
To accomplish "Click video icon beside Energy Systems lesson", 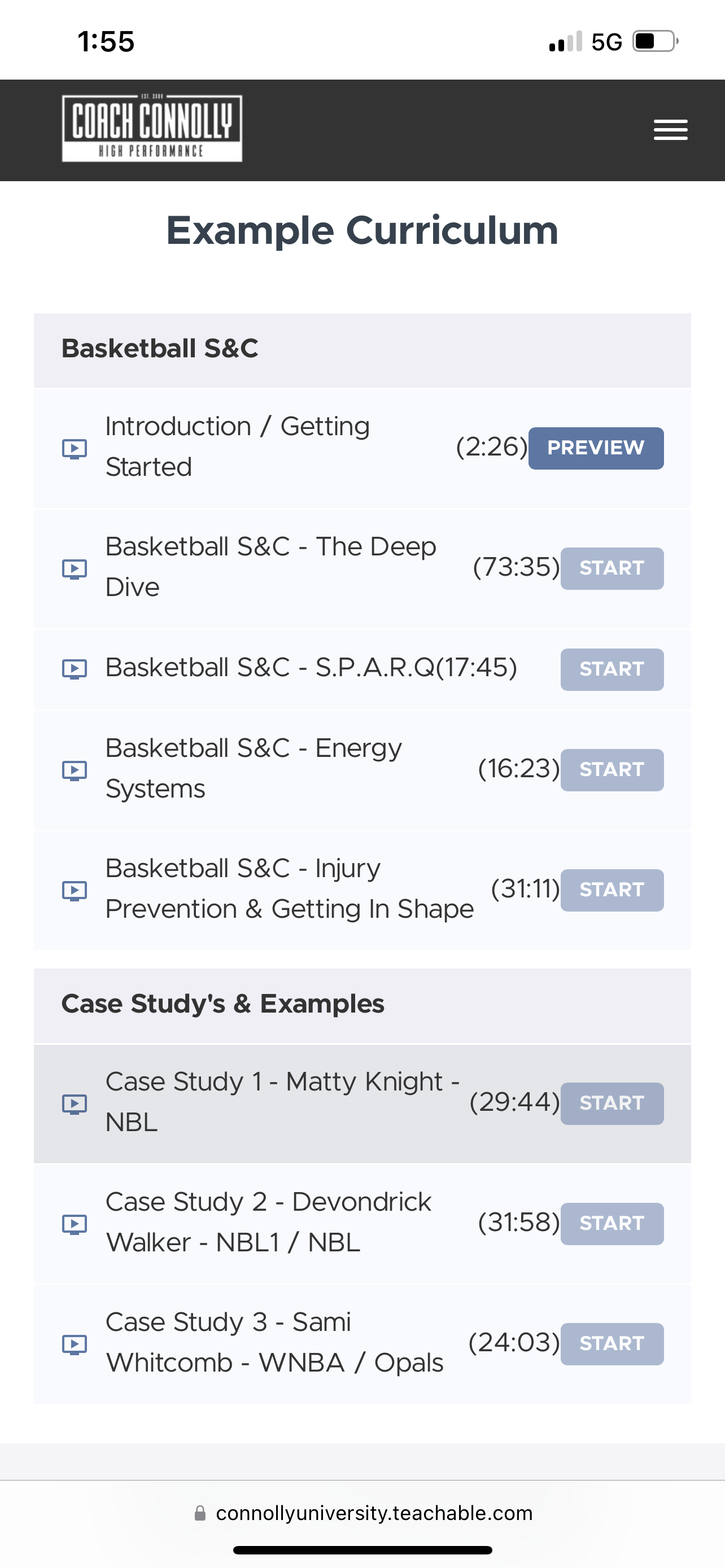I will tap(75, 770).
